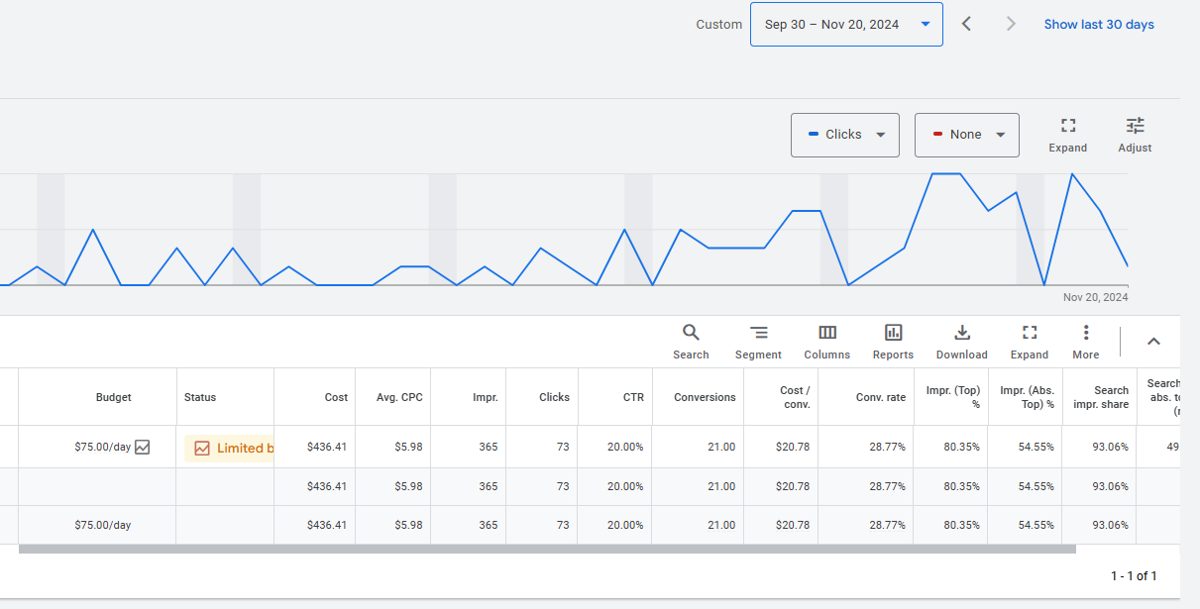Sort by the Cost / conv. column header
Screen dimensions: 1200x609
point(794,397)
